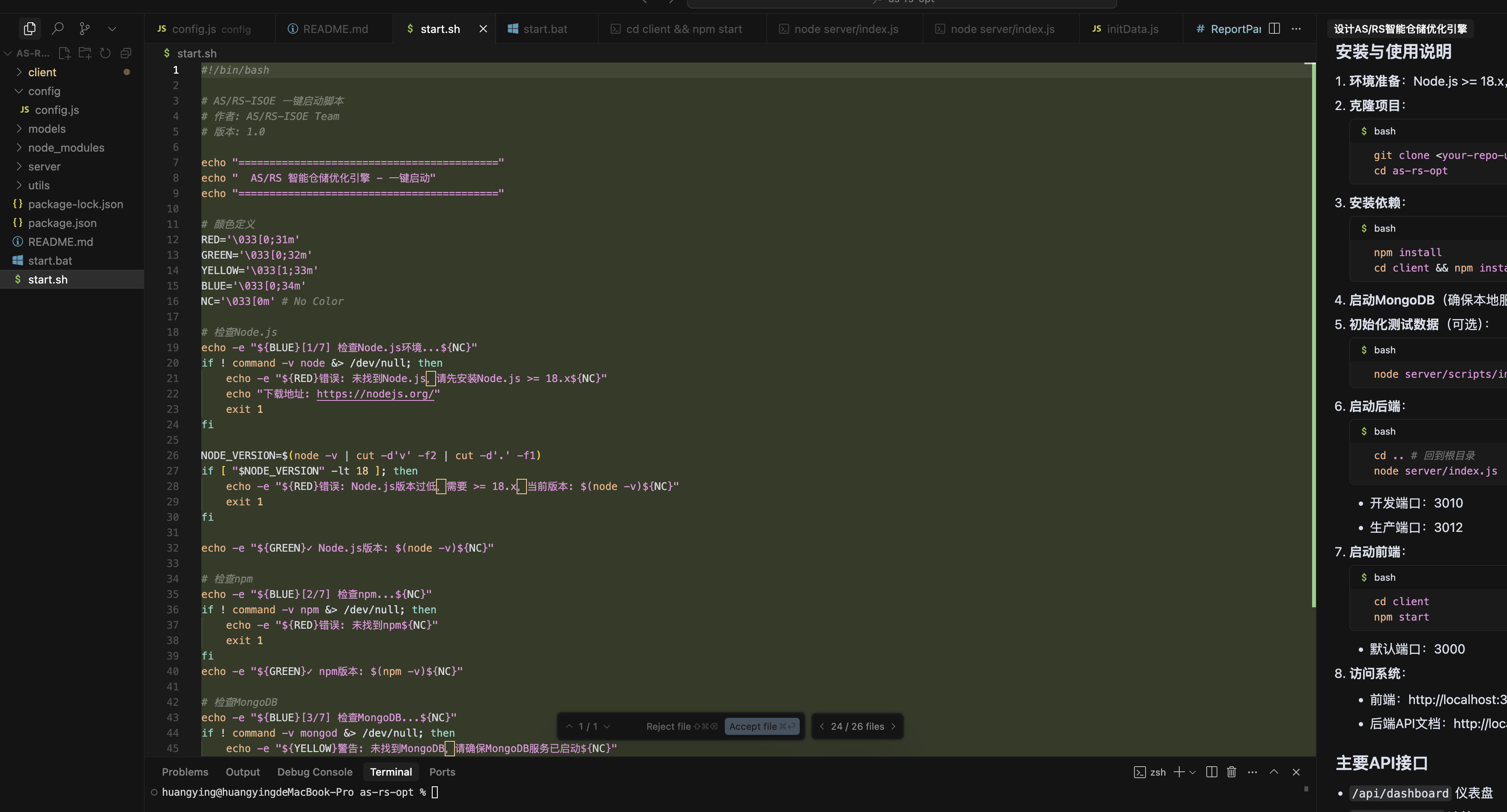This screenshot has width=1507, height=812.
Task: Open the Output panel tab
Action: 243,772
